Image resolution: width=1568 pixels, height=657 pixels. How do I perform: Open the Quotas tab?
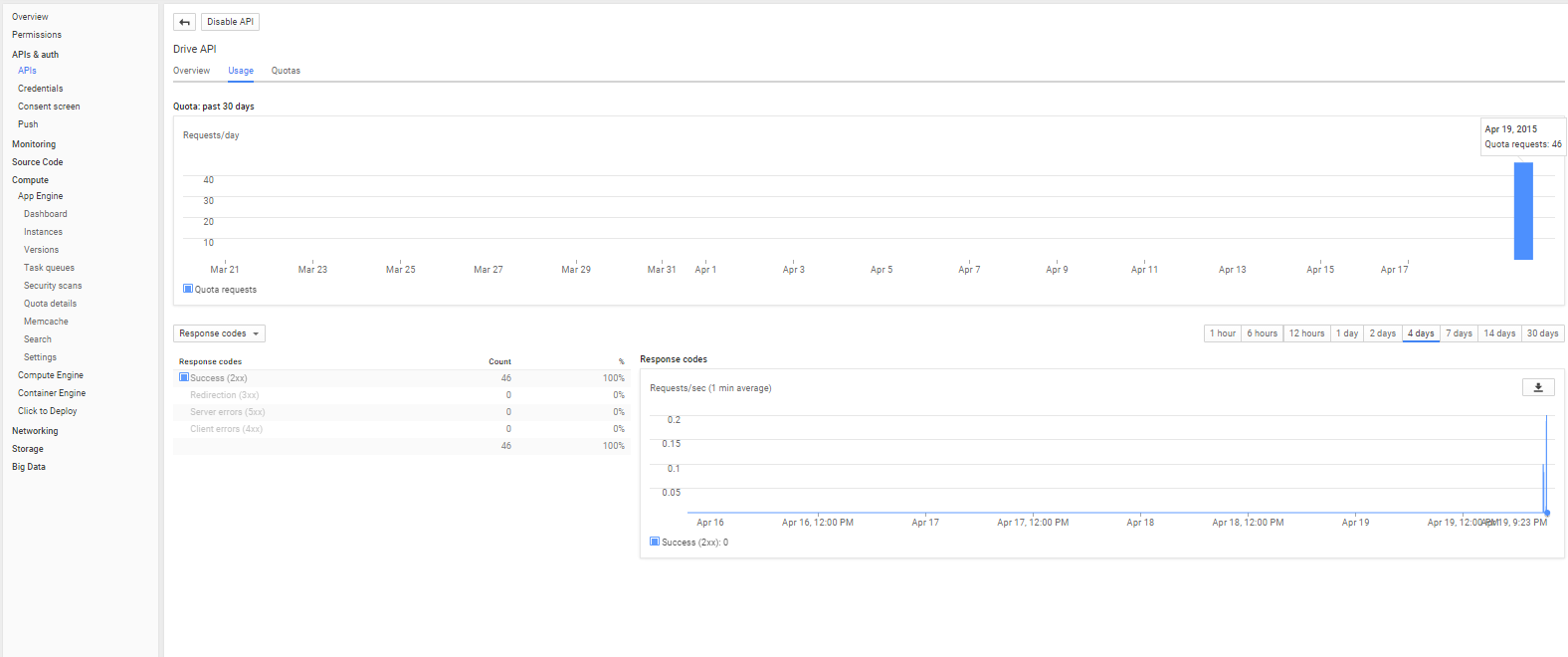pyautogui.click(x=286, y=71)
